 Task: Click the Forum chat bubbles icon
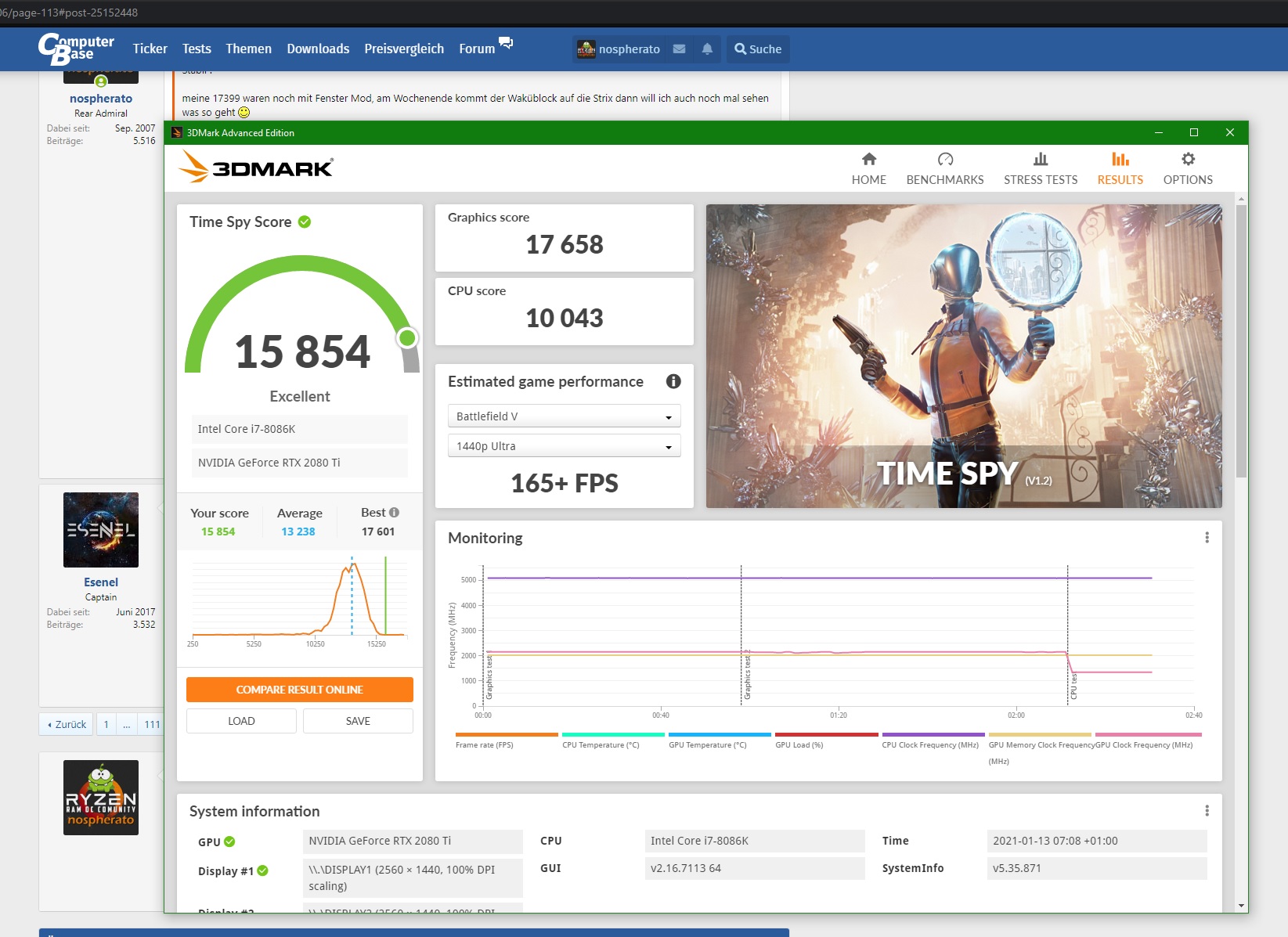click(506, 42)
